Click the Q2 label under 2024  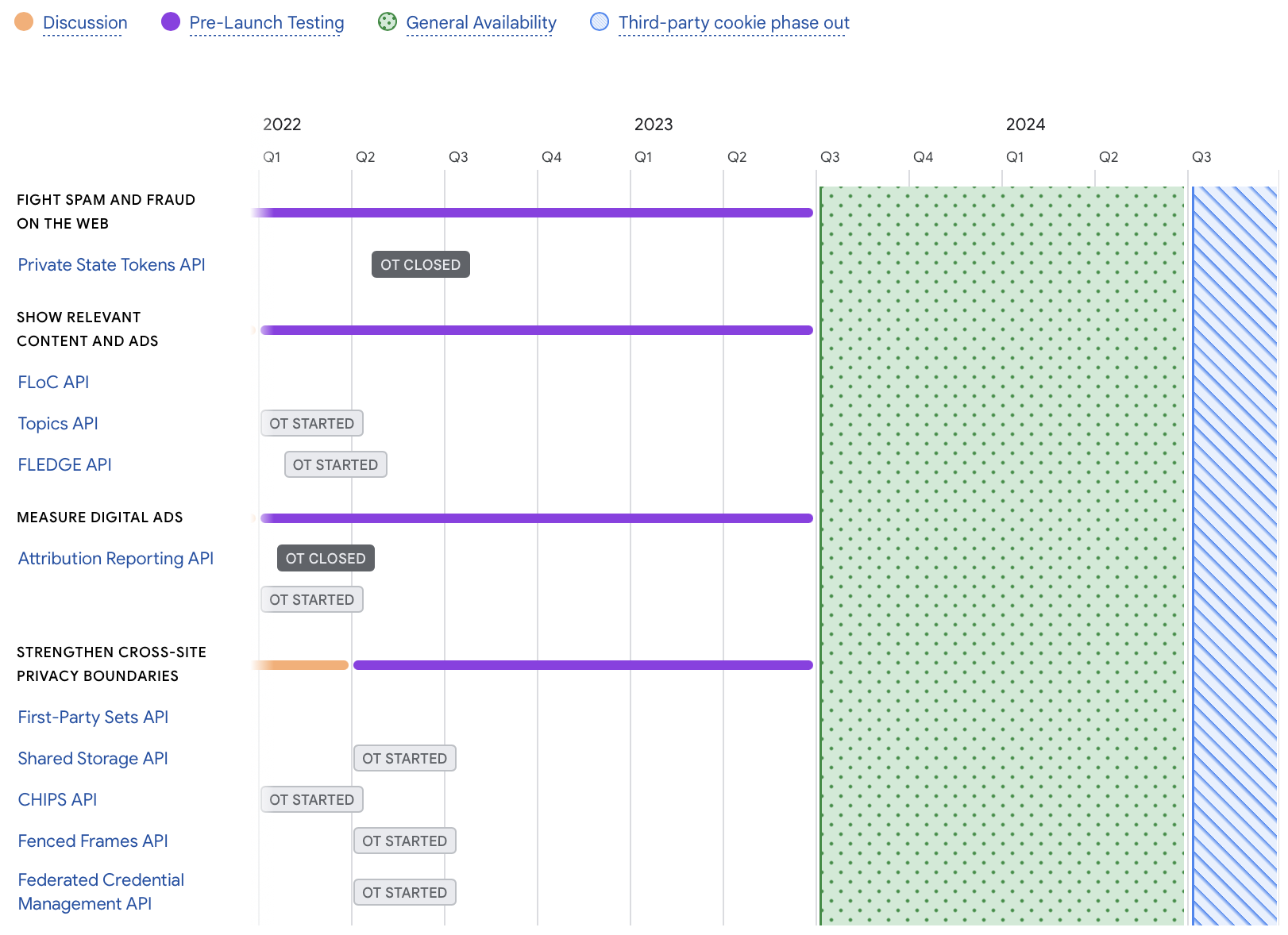(1109, 157)
